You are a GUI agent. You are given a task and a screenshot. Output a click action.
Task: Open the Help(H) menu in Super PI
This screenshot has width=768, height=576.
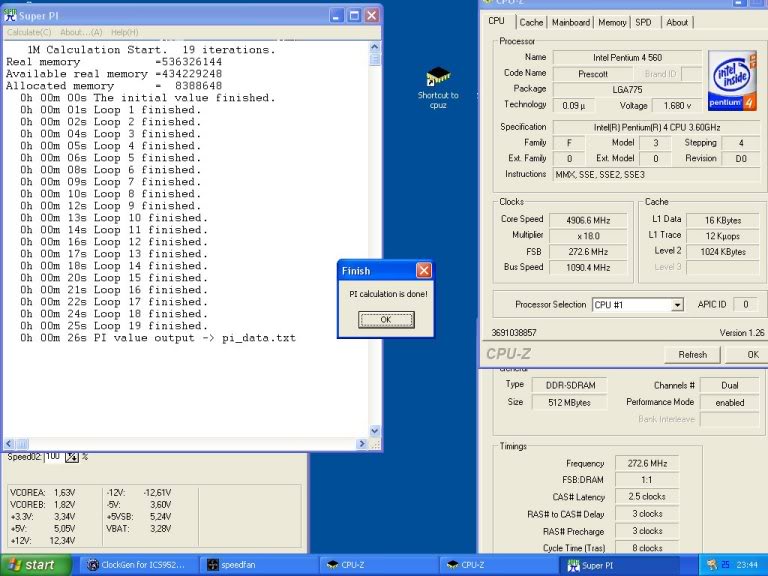pos(124,32)
